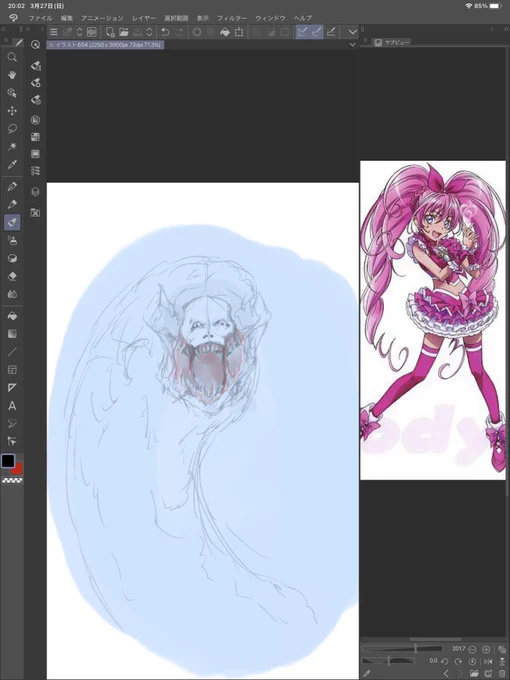Select the Pen tool
This screenshot has width=510, height=680.
pos(12,186)
